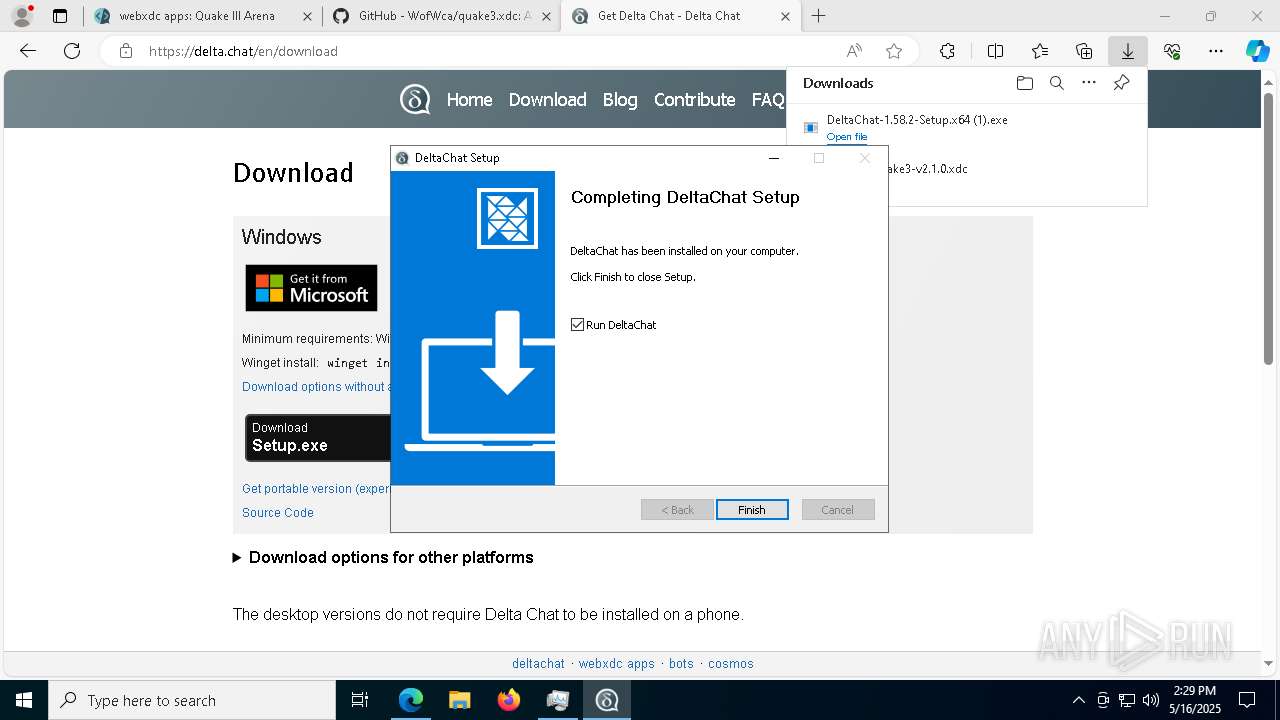Open Microsoft Edge from taskbar
The height and width of the screenshot is (720, 1280).
[411, 700]
